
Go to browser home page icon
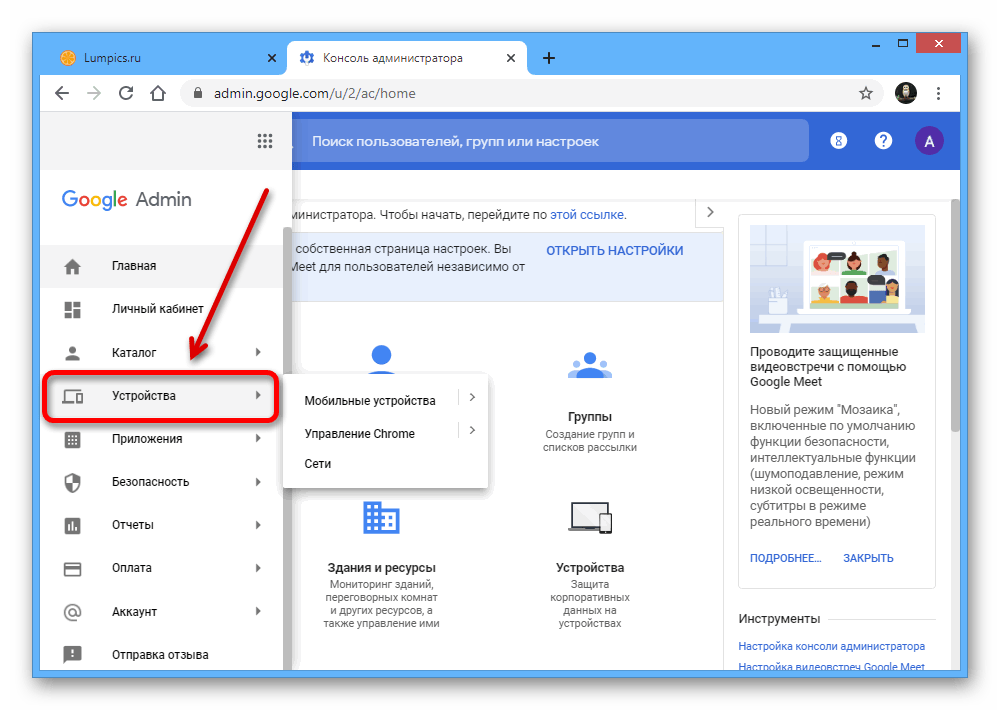tap(158, 93)
